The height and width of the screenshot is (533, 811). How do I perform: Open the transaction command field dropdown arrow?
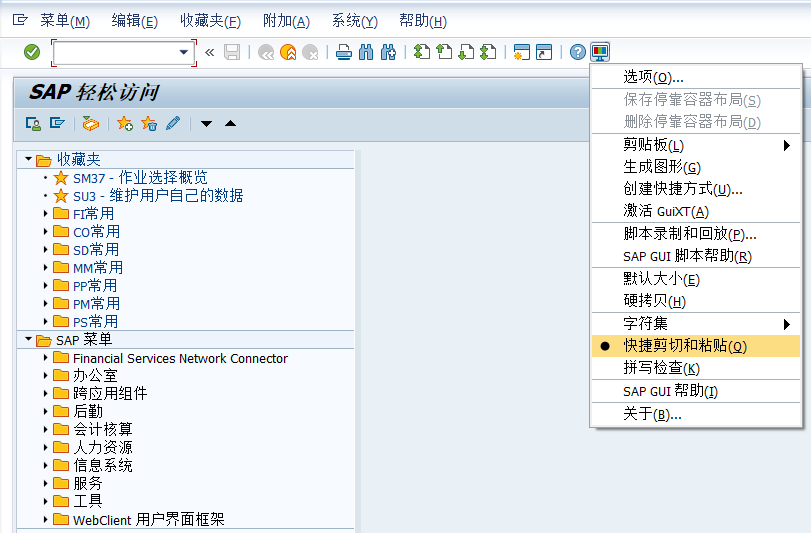click(183, 52)
